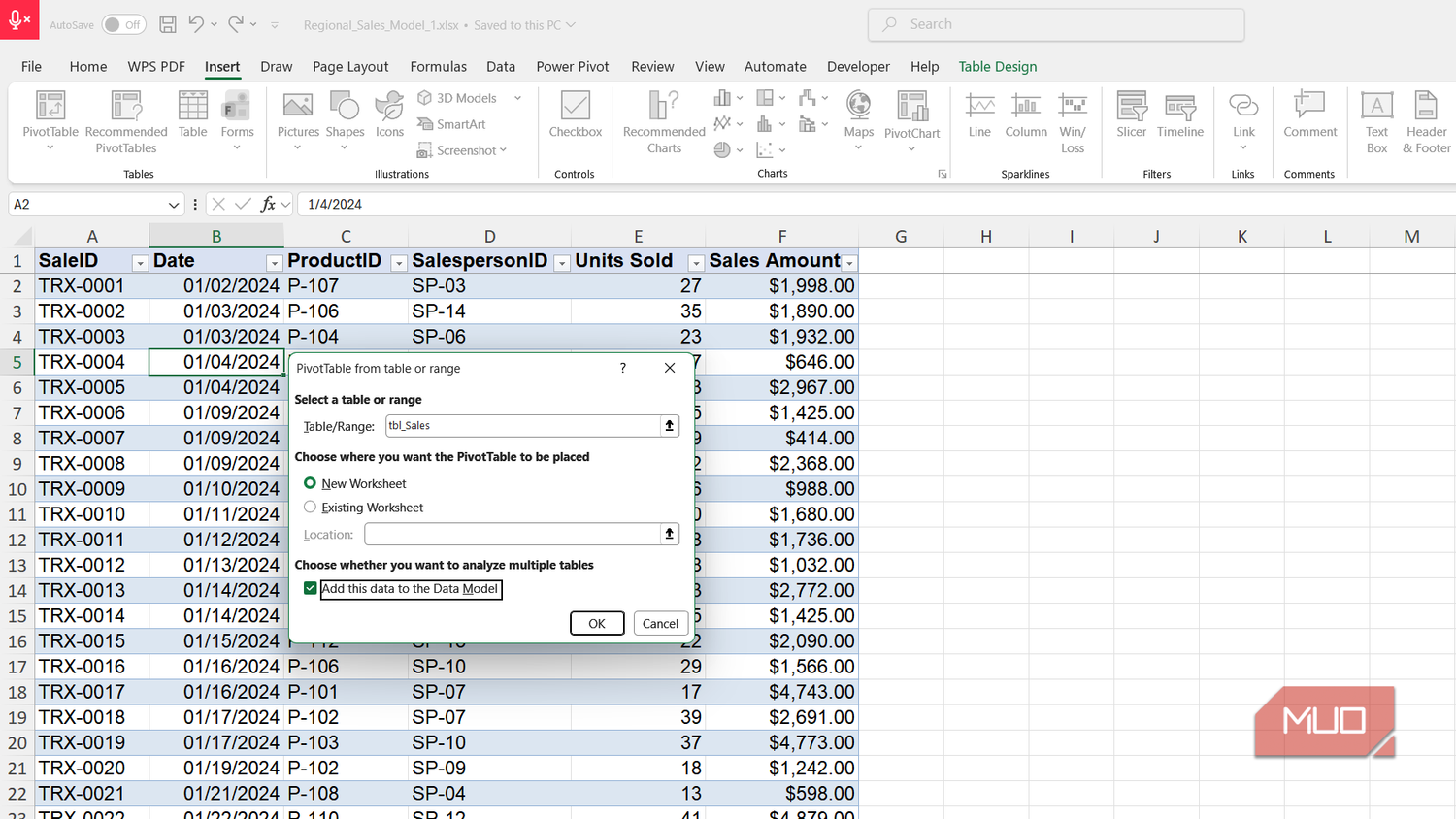This screenshot has width=1456, height=819.
Task: Open the Date column filter dropdown
Action: [x=274, y=264]
